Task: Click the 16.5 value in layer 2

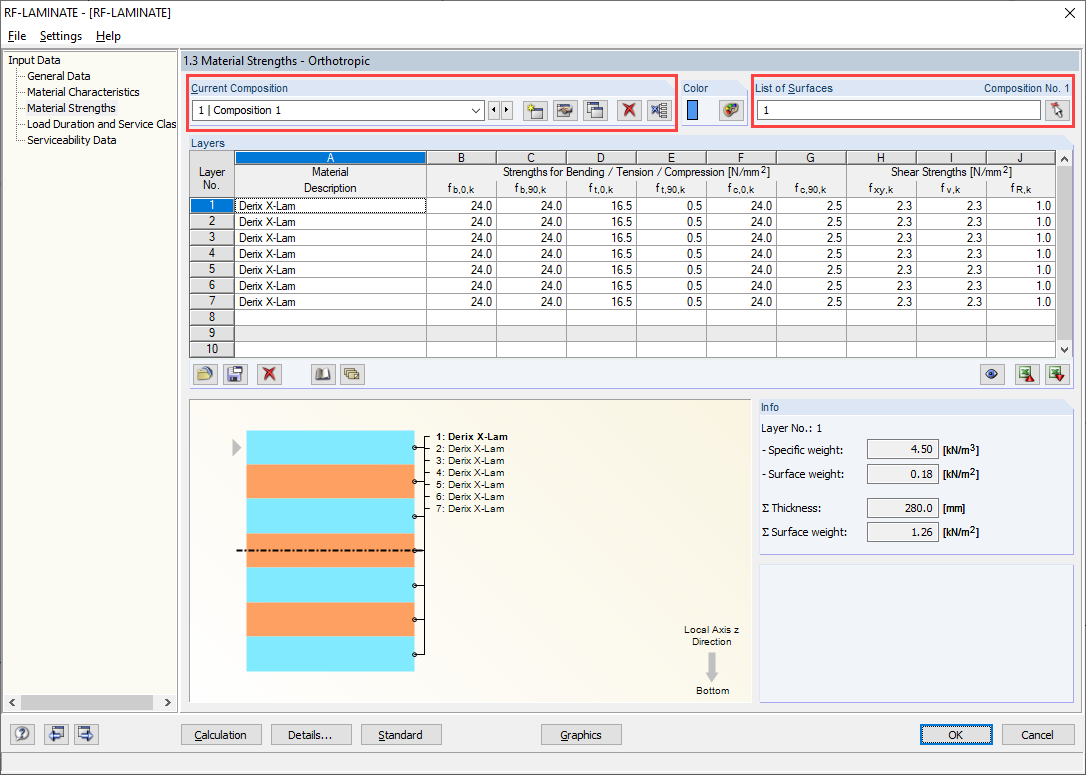Action: coord(601,222)
